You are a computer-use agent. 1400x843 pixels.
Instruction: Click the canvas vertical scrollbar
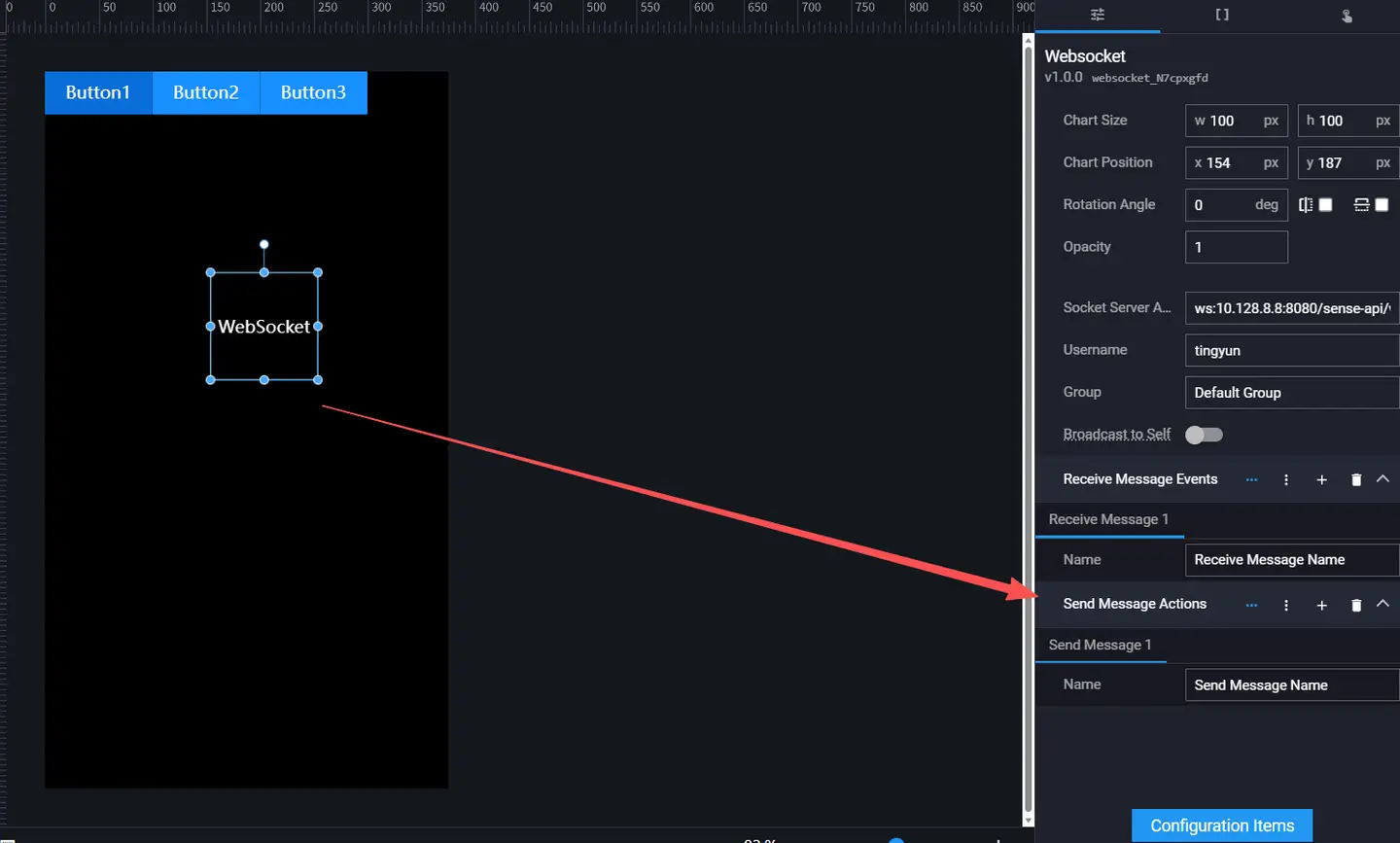[x=1029, y=428]
